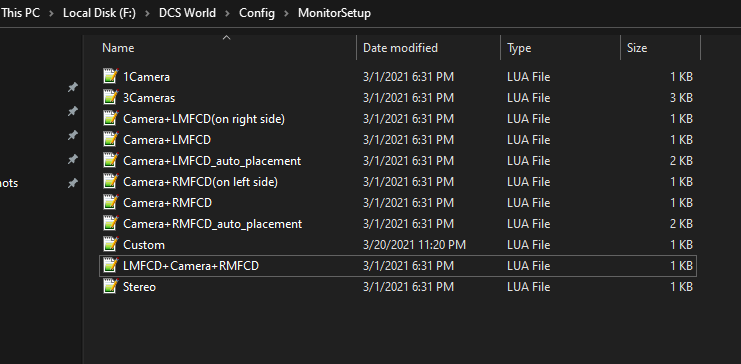Screen dimensions: 741x364
Task: Go to Config folder in breadcrumb
Action: point(257,13)
